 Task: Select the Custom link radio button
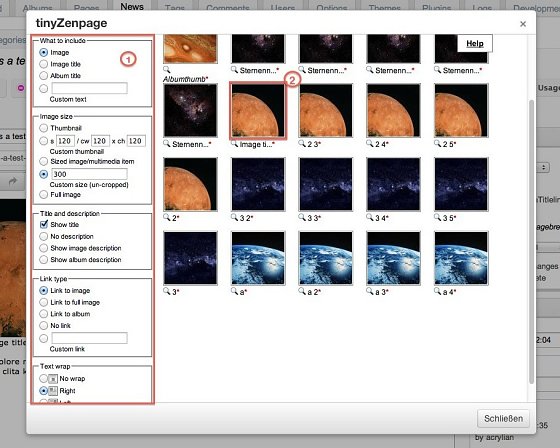44,338
